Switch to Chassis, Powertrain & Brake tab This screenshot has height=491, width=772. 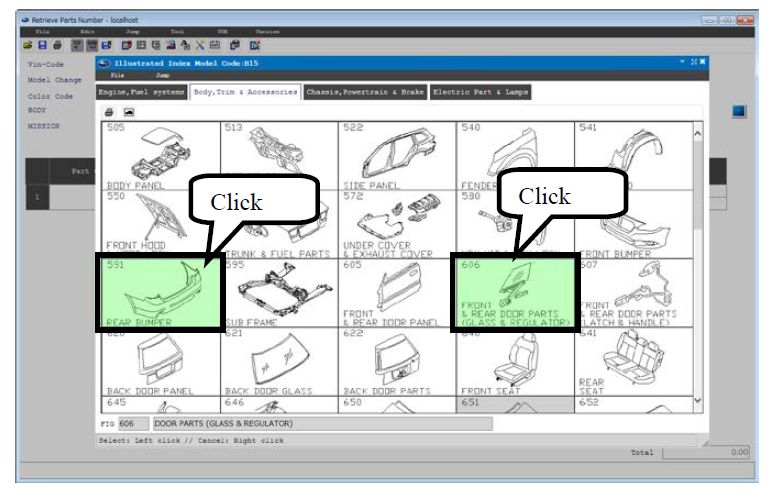[x=365, y=92]
